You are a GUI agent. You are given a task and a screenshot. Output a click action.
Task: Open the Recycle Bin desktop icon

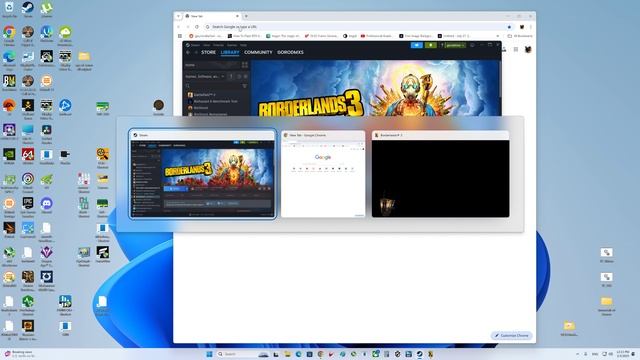(9, 10)
